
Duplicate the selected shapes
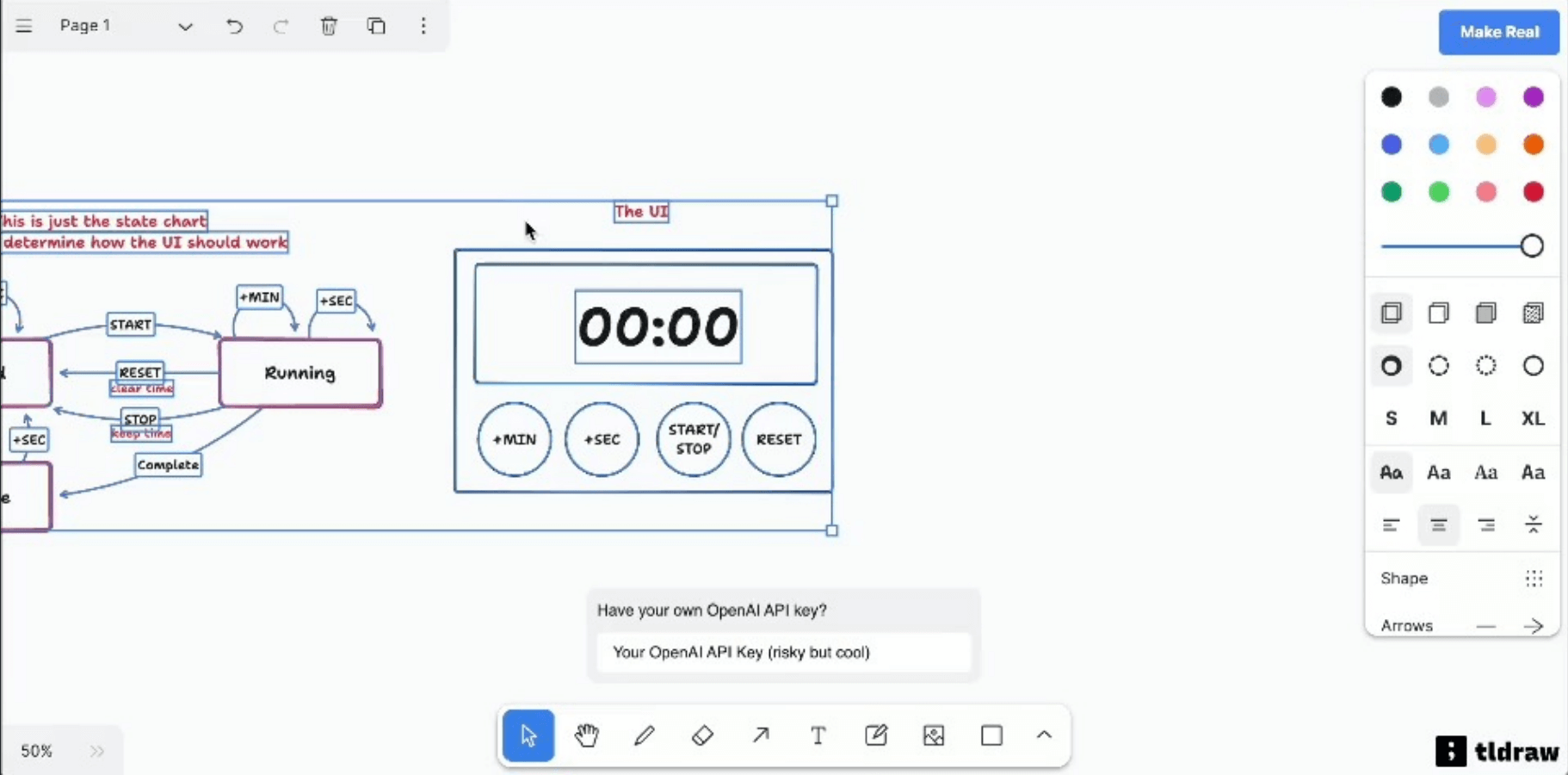(x=376, y=26)
